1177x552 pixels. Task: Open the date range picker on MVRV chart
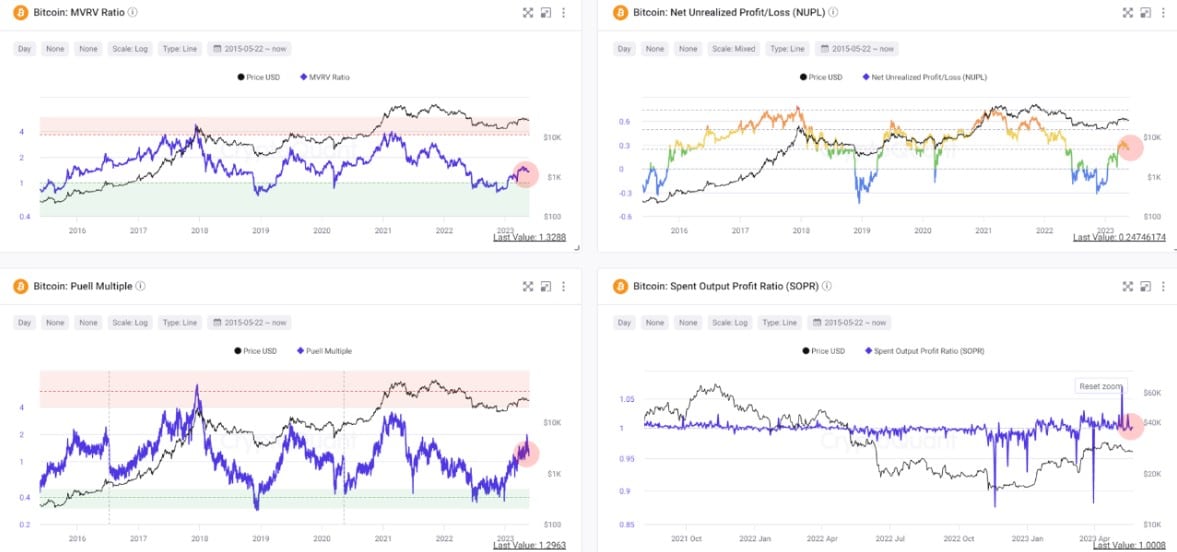click(x=255, y=49)
